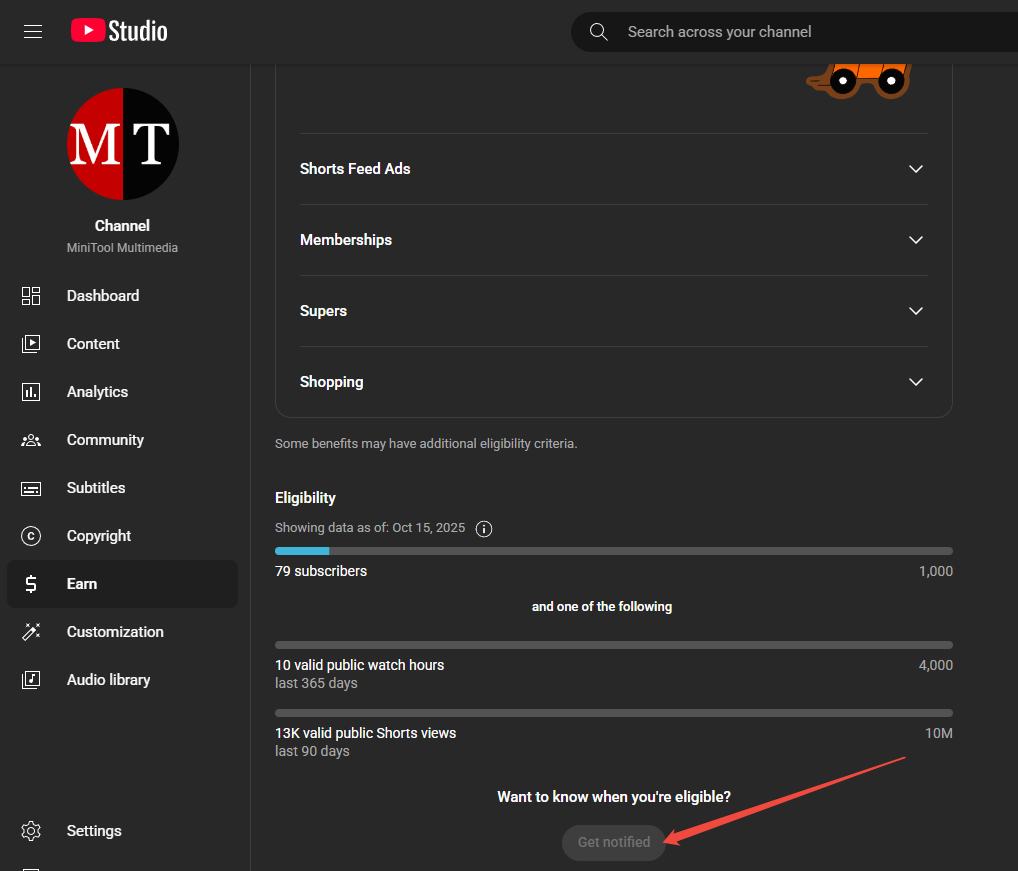1018x871 pixels.
Task: Click the subscribers progress bar
Action: click(x=613, y=550)
